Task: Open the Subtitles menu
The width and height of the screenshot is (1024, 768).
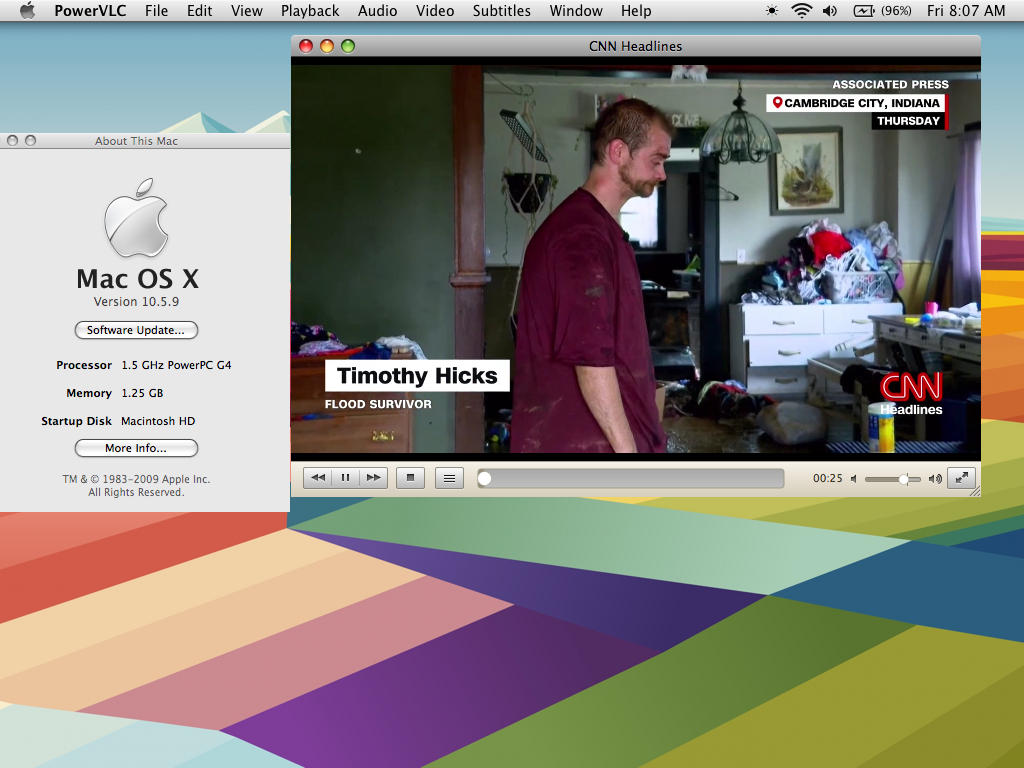Action: click(502, 10)
